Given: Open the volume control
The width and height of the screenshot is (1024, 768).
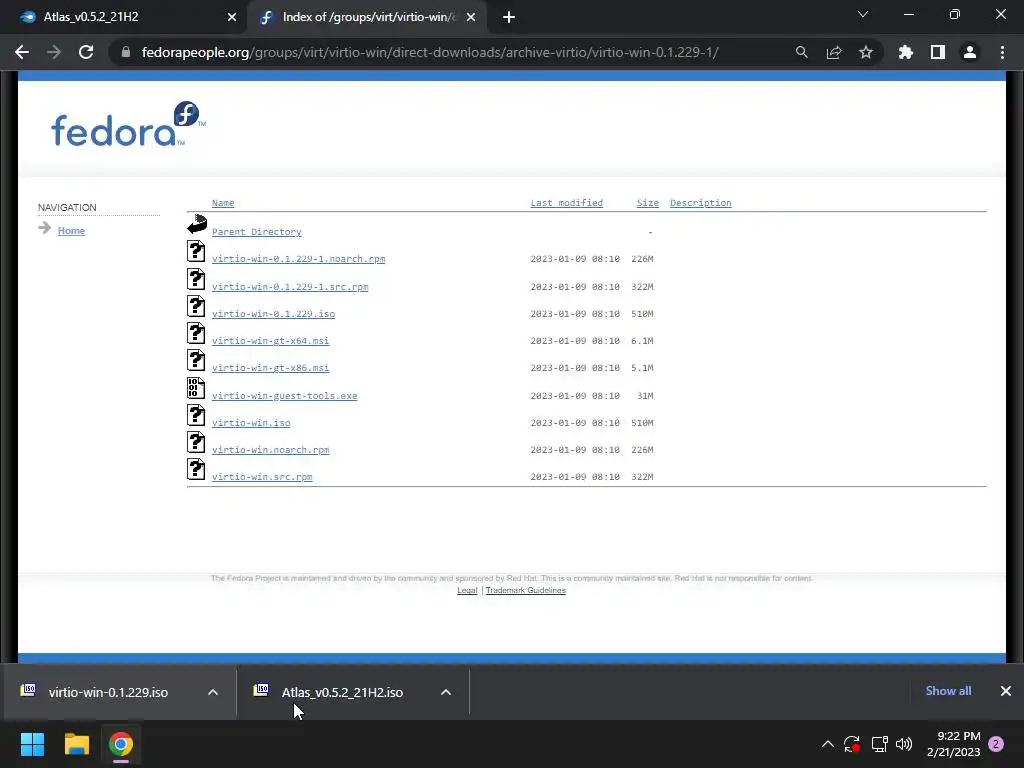Looking at the screenshot, I should [904, 744].
